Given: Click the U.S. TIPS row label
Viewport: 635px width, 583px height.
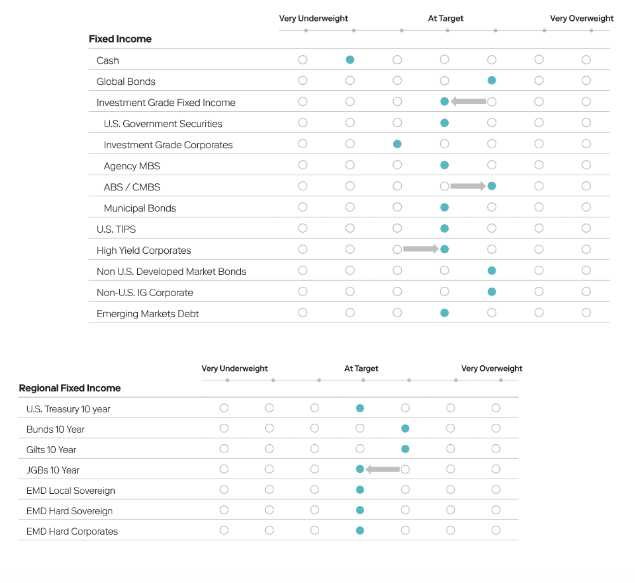Looking at the screenshot, I should pos(116,229).
